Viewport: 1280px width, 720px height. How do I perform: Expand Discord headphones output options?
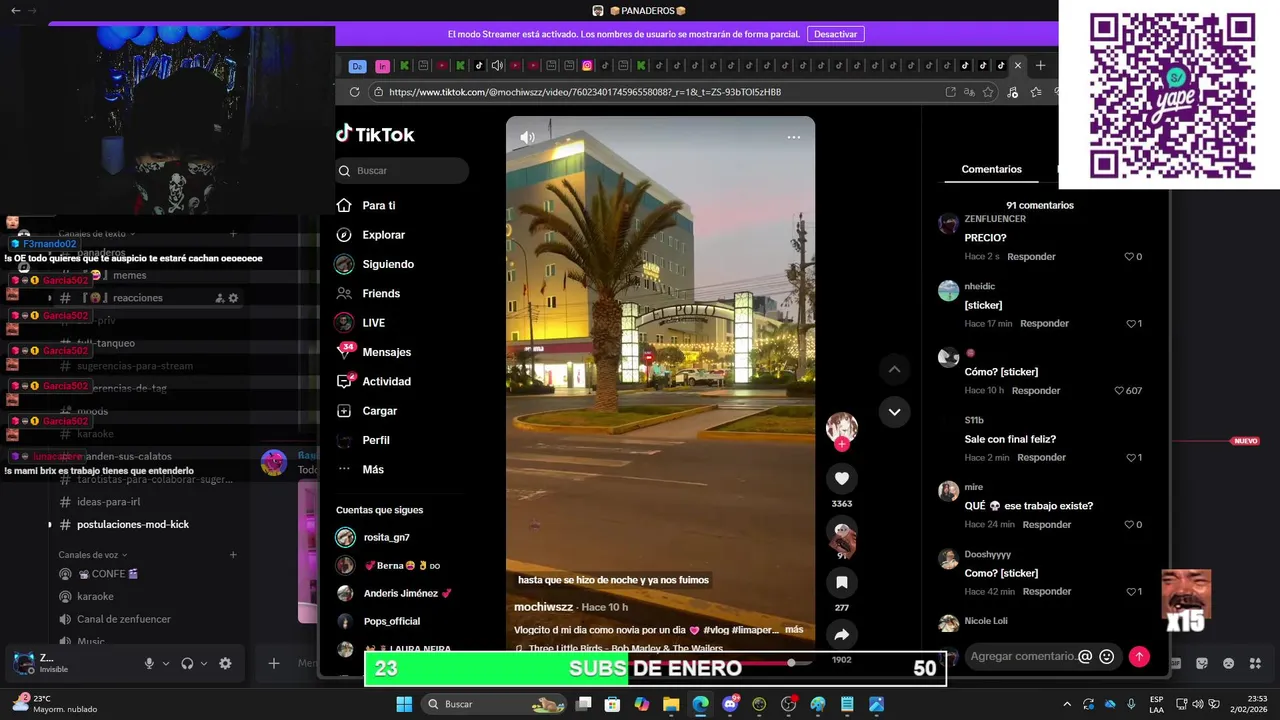tap(204, 663)
